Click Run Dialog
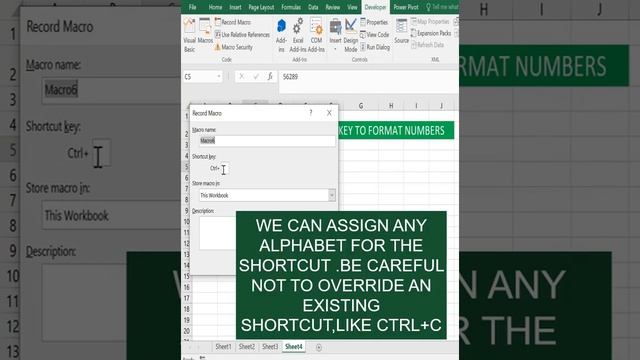This screenshot has height=360, width=640. [x=375, y=47]
